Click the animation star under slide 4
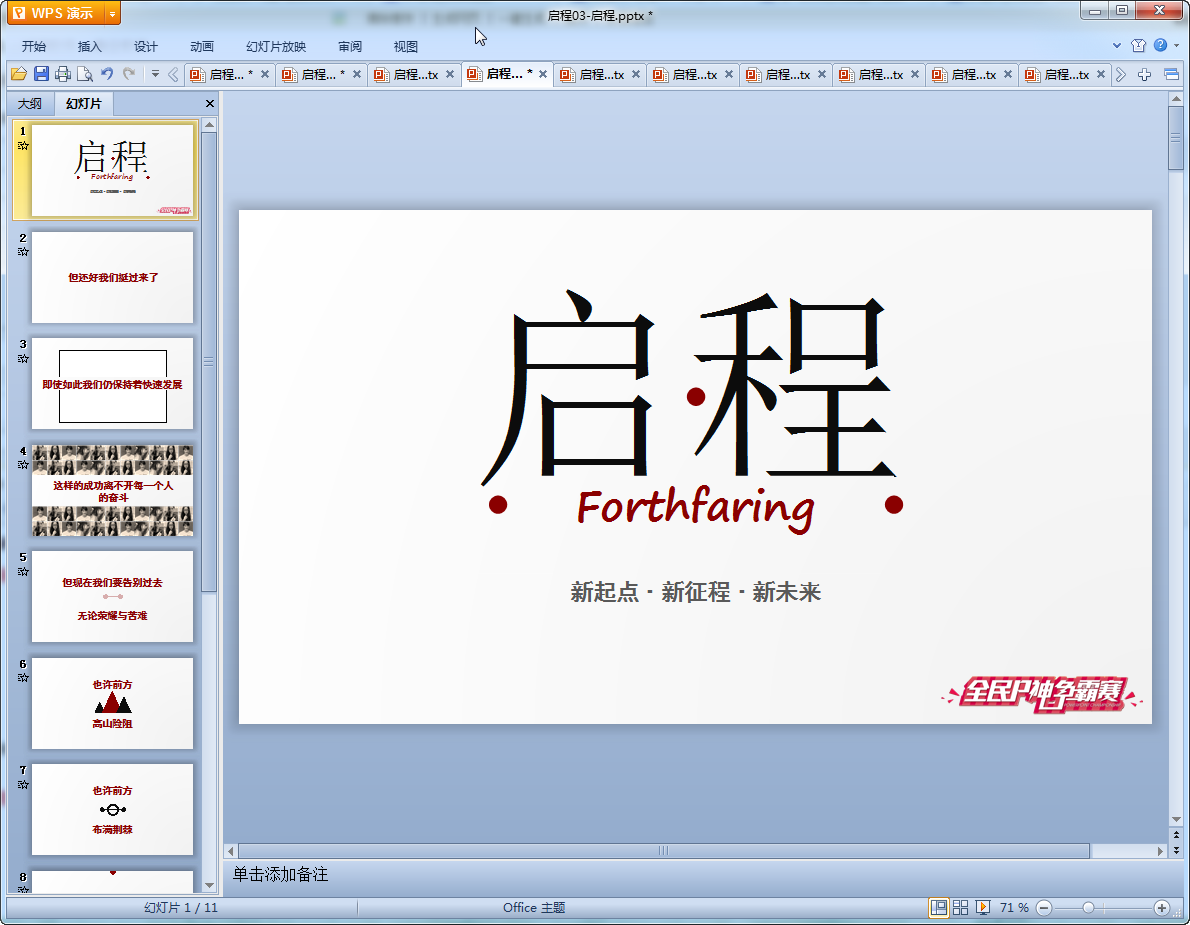Image resolution: width=1190 pixels, height=925 pixels. (x=23, y=464)
